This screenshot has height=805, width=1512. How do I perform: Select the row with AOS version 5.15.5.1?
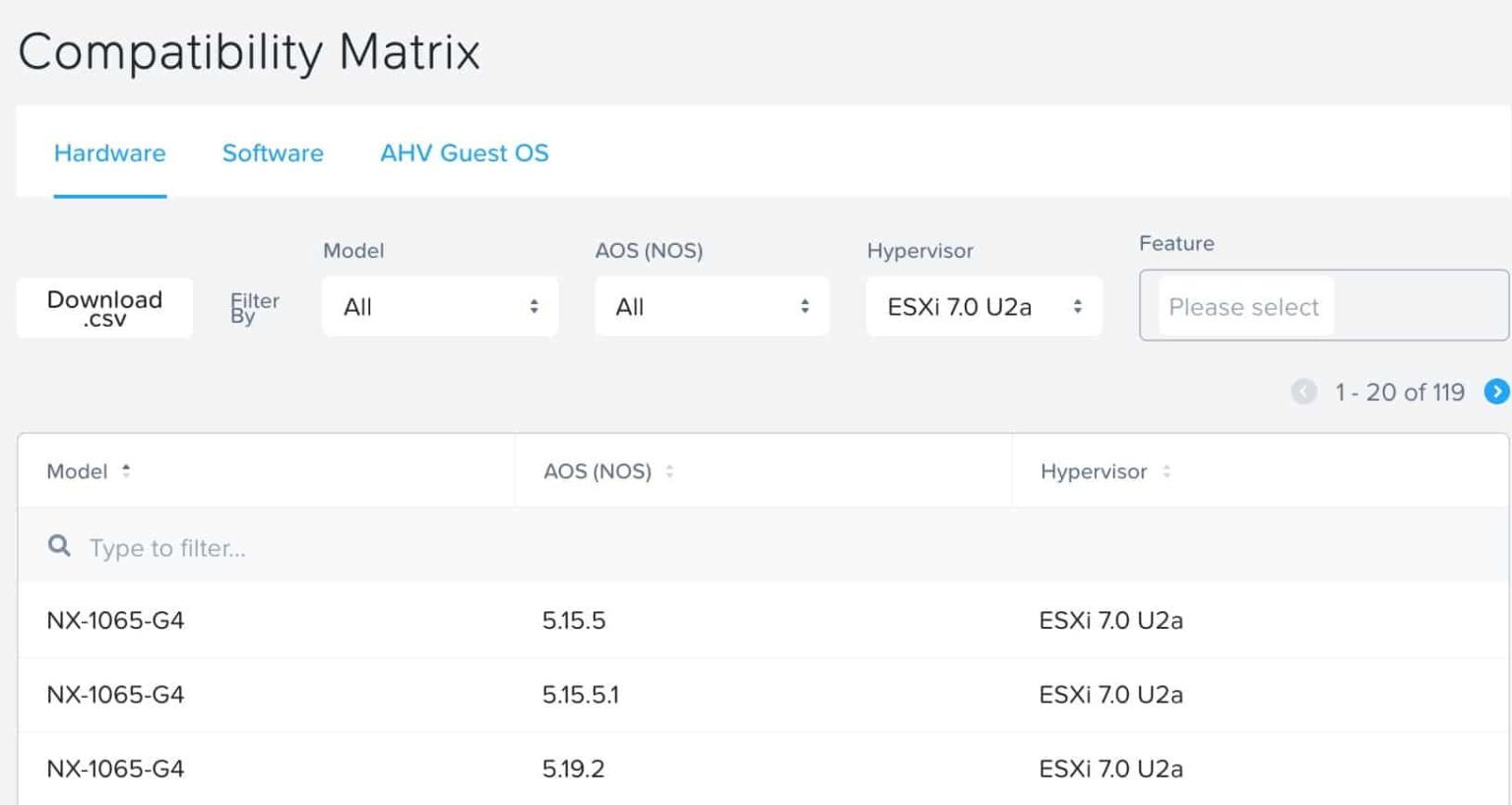[580, 695]
